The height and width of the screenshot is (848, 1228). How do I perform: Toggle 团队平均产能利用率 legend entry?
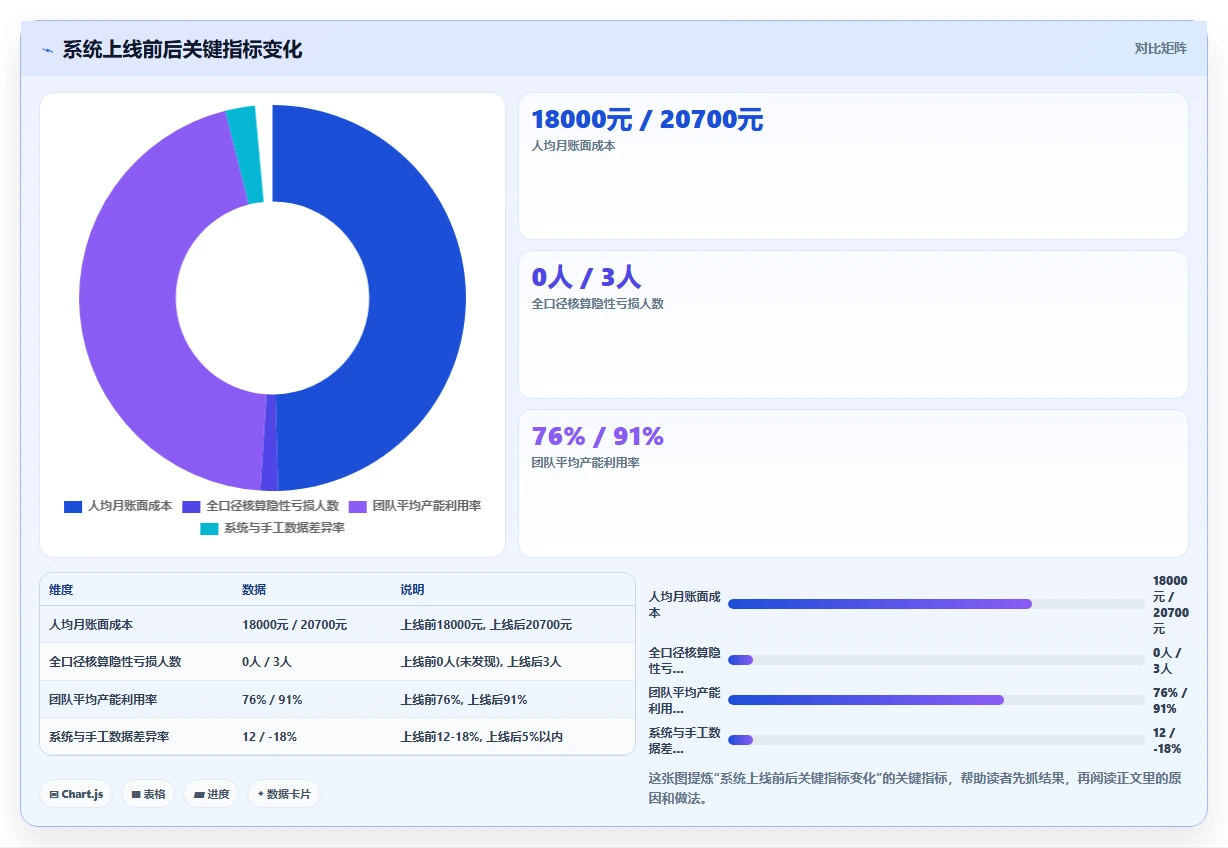[x=415, y=507]
